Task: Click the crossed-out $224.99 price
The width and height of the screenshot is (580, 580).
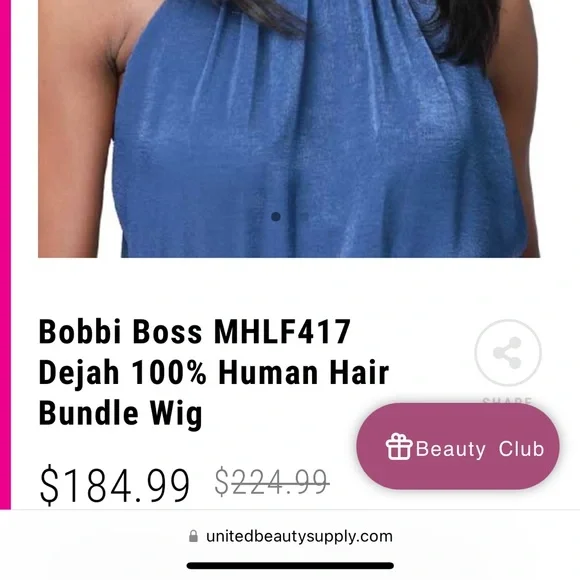Action: (272, 481)
